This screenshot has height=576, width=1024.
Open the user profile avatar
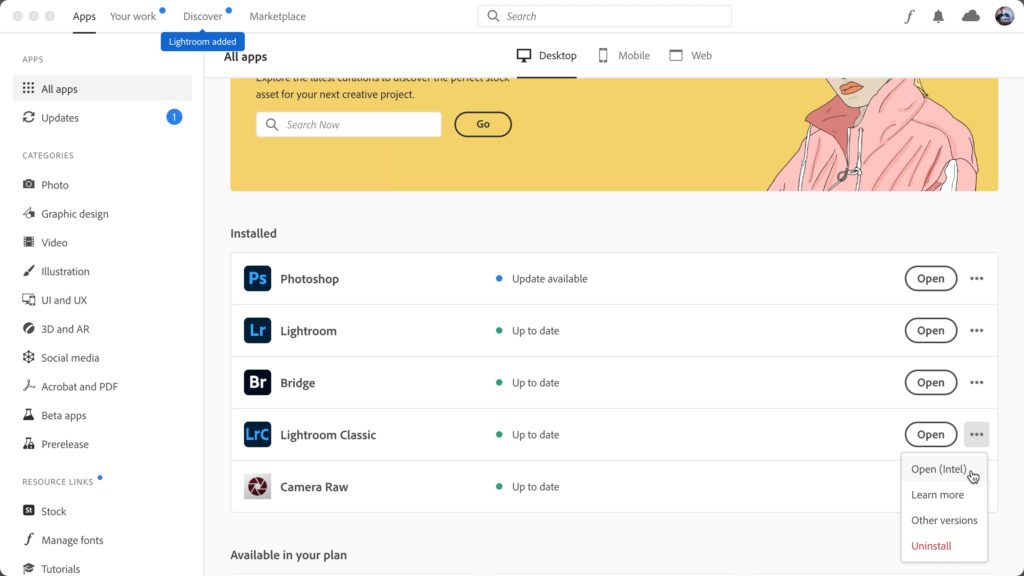point(1004,16)
